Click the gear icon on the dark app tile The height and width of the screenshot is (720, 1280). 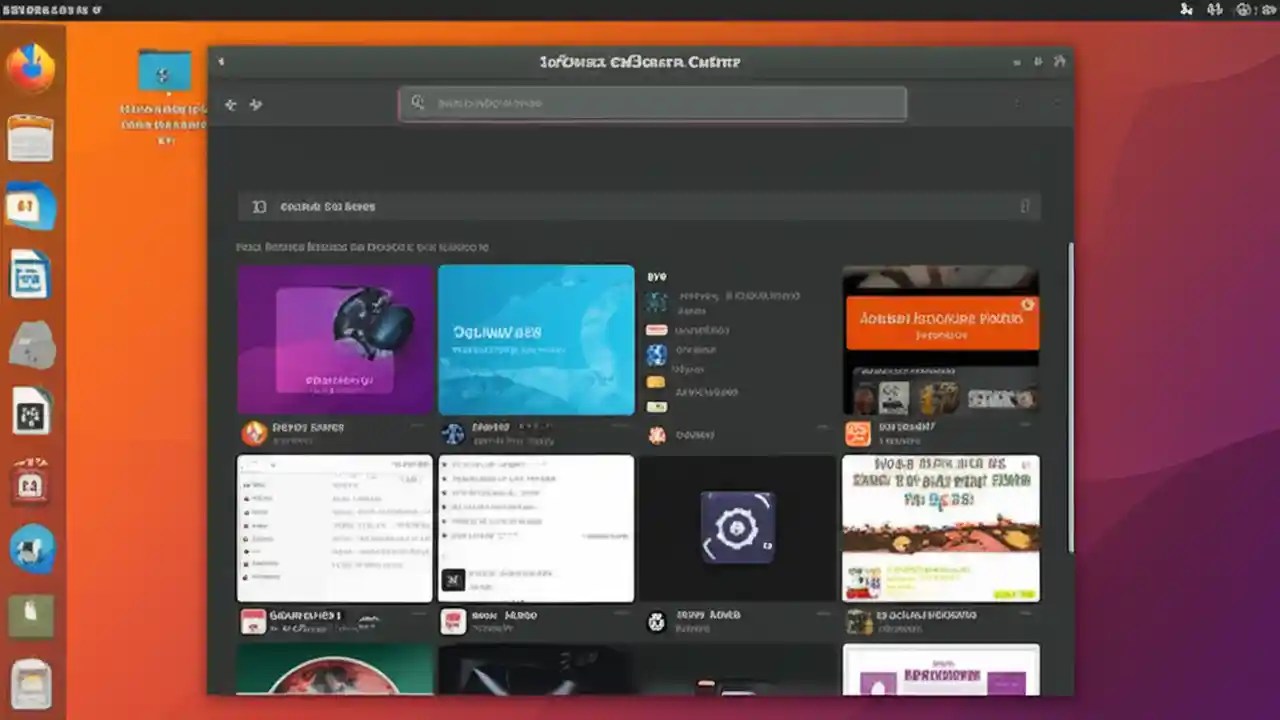738,527
